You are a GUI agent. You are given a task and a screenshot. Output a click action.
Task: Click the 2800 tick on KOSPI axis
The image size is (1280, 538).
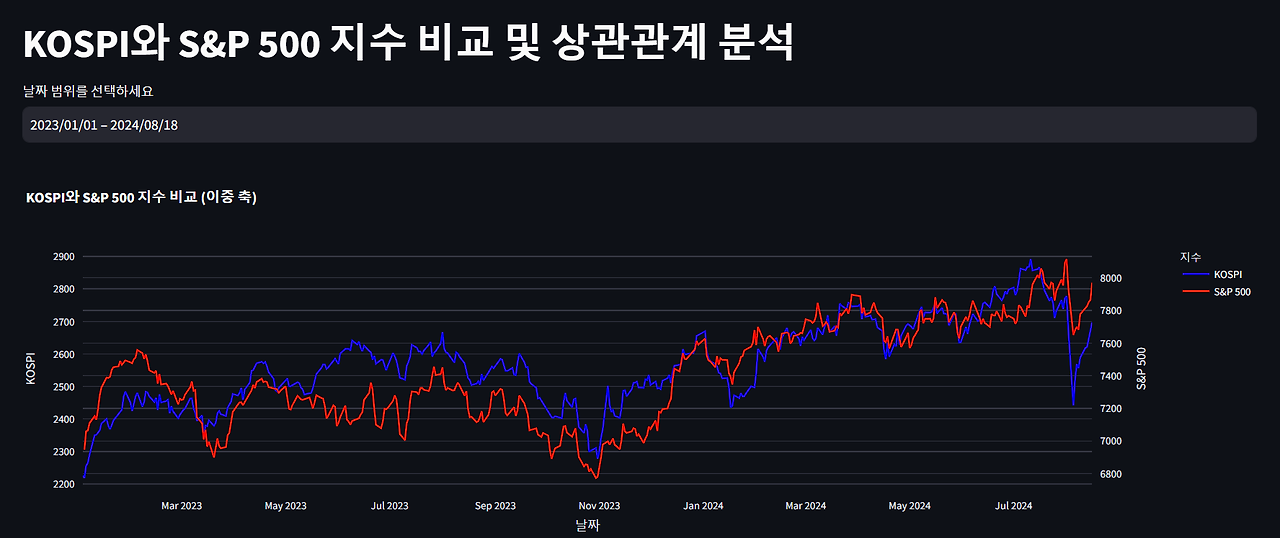[x=62, y=289]
